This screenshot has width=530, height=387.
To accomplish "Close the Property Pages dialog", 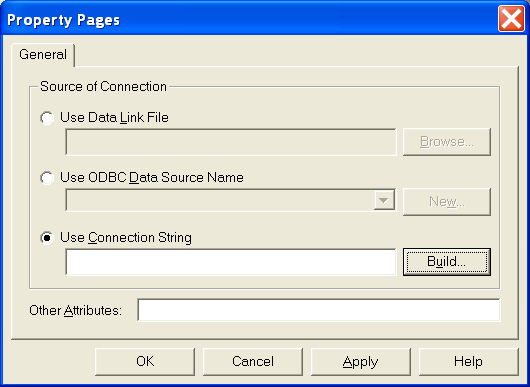I will pyautogui.click(x=511, y=19).
